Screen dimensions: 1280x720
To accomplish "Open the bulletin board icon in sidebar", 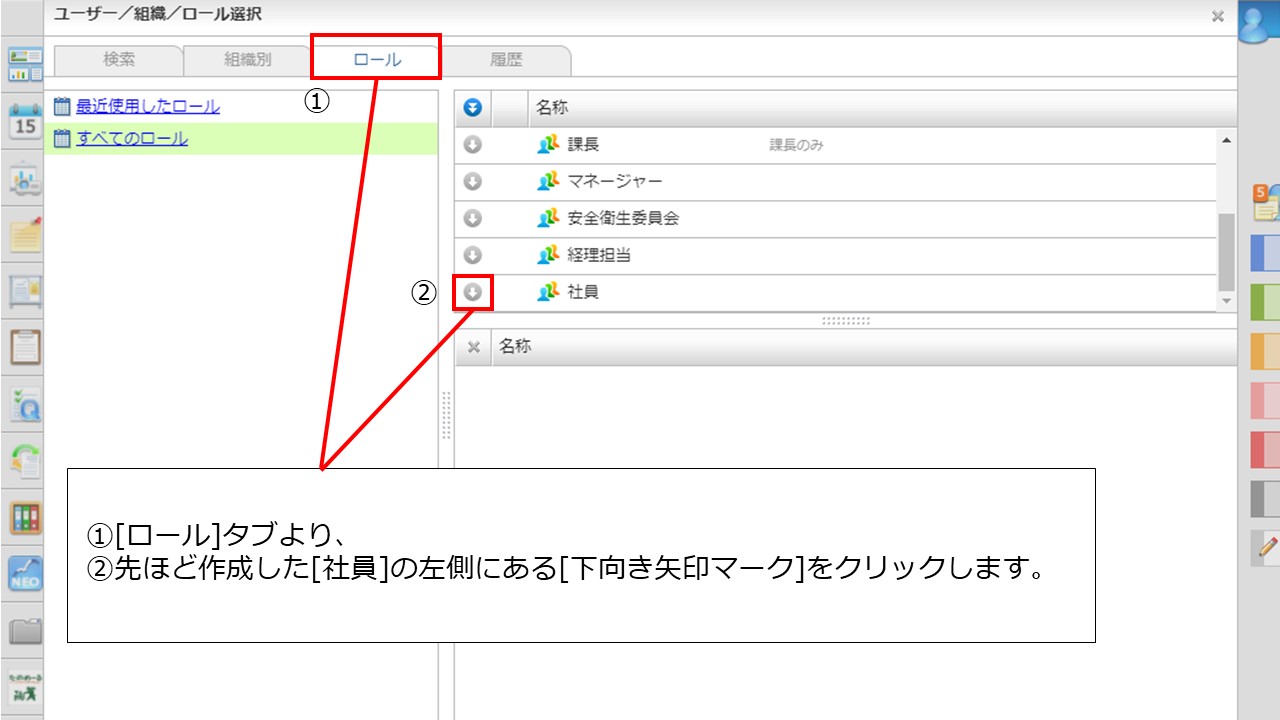I will point(25,291).
